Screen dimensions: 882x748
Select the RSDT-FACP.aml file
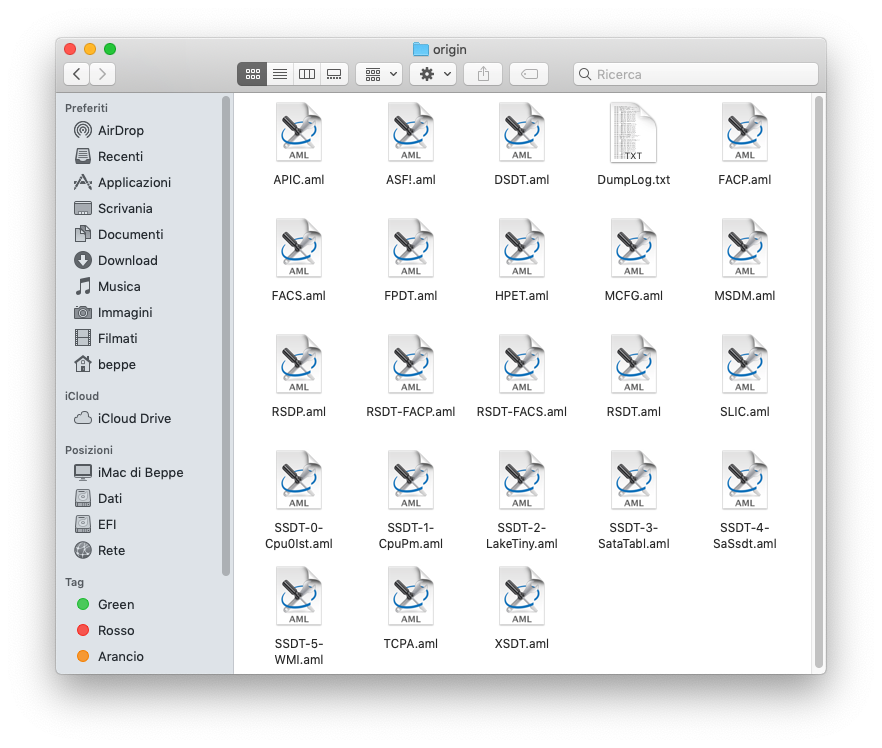pos(411,376)
